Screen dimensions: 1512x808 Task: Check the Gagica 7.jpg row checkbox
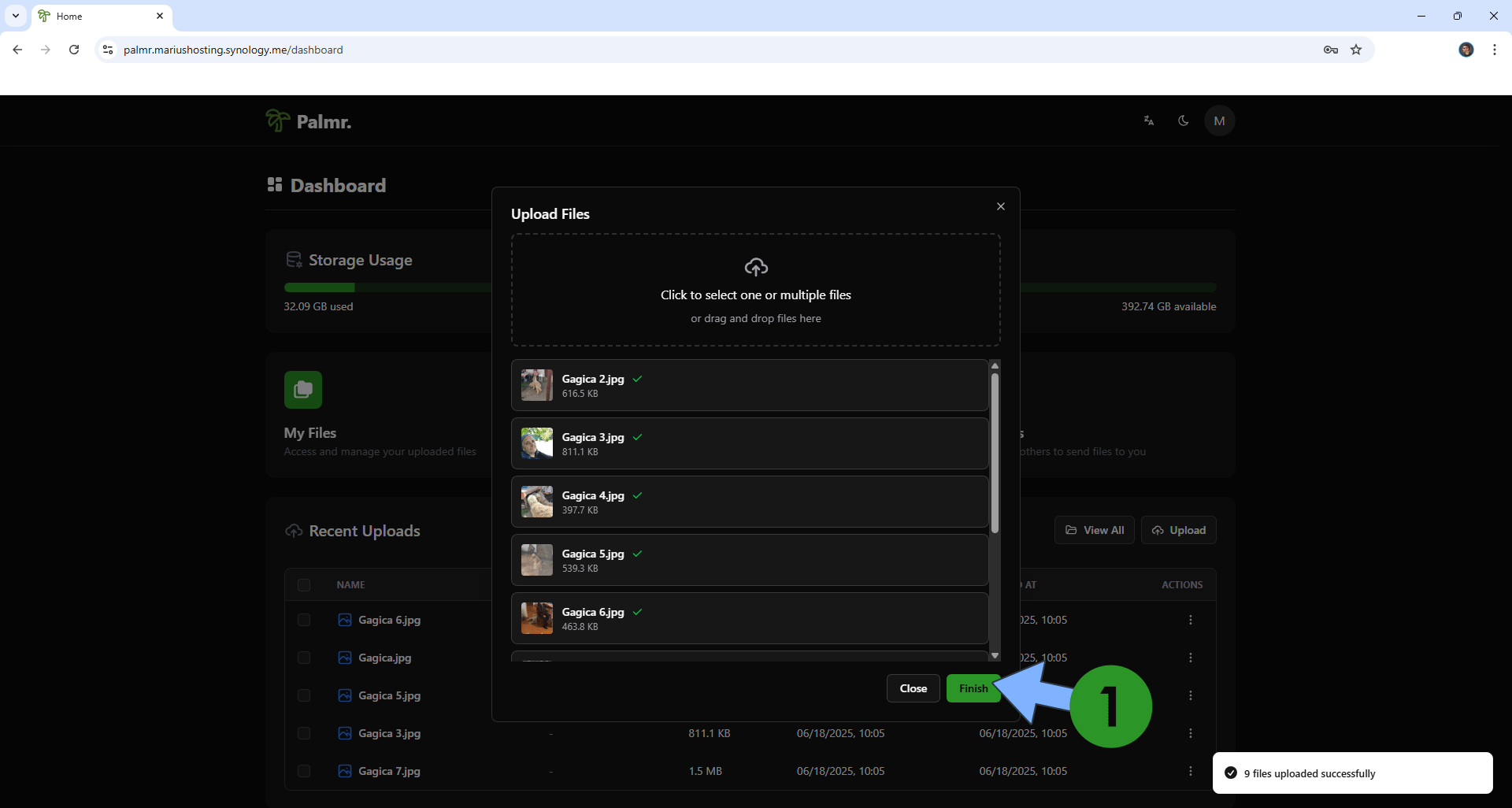coord(304,771)
